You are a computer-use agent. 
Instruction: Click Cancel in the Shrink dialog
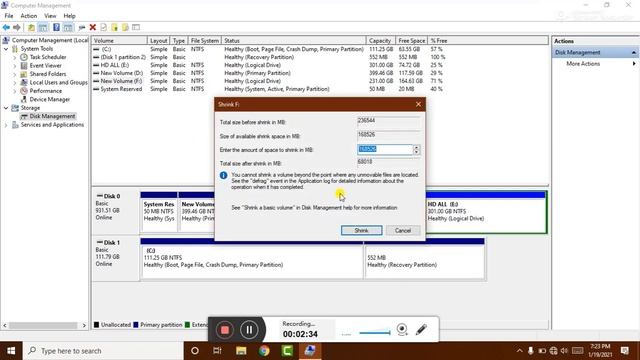pyautogui.click(x=403, y=231)
